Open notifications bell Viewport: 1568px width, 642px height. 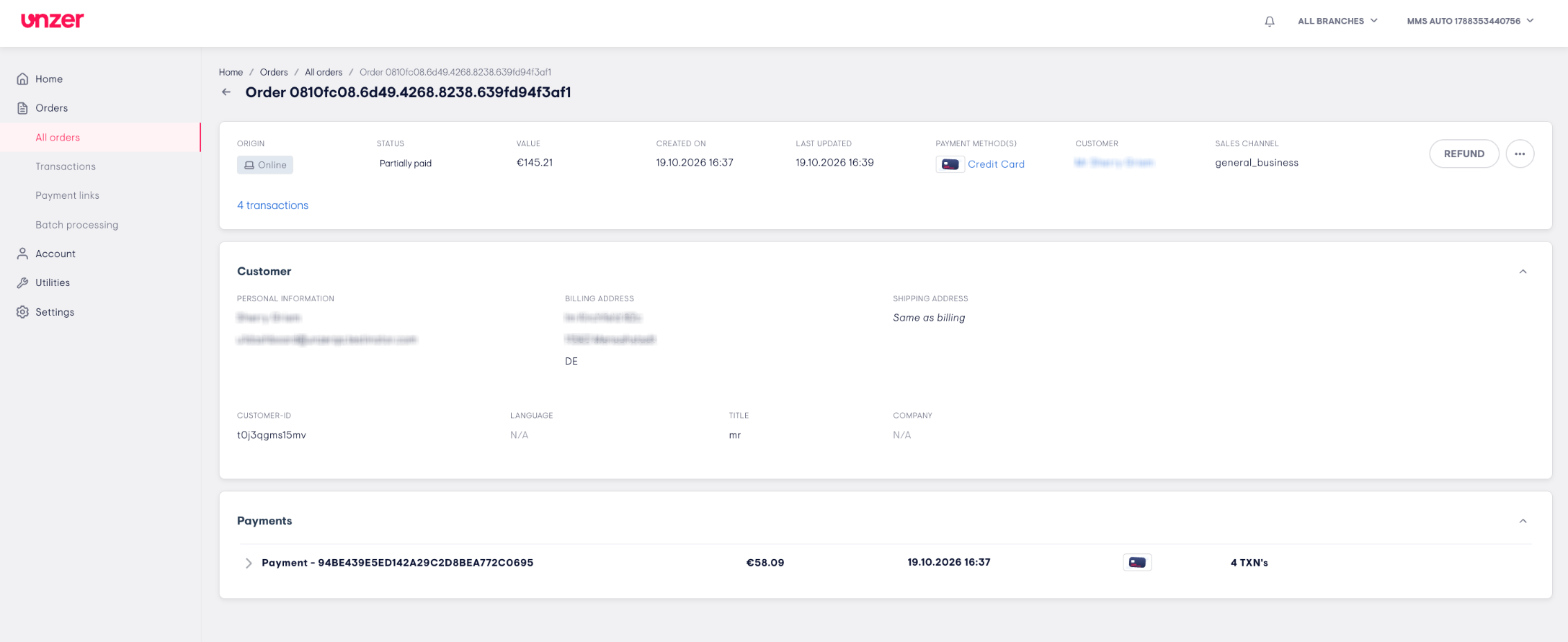click(x=1270, y=21)
